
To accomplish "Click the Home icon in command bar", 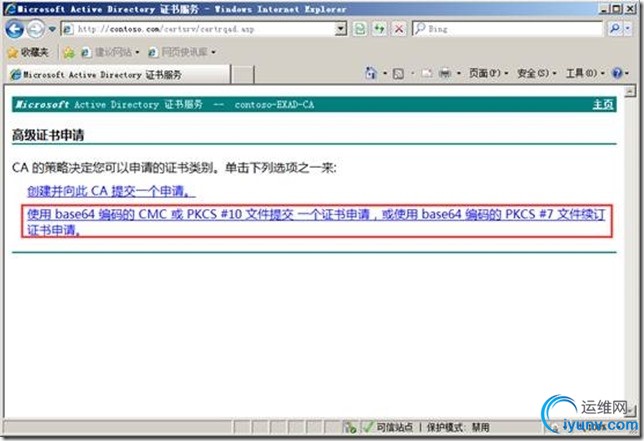I will coord(370,73).
